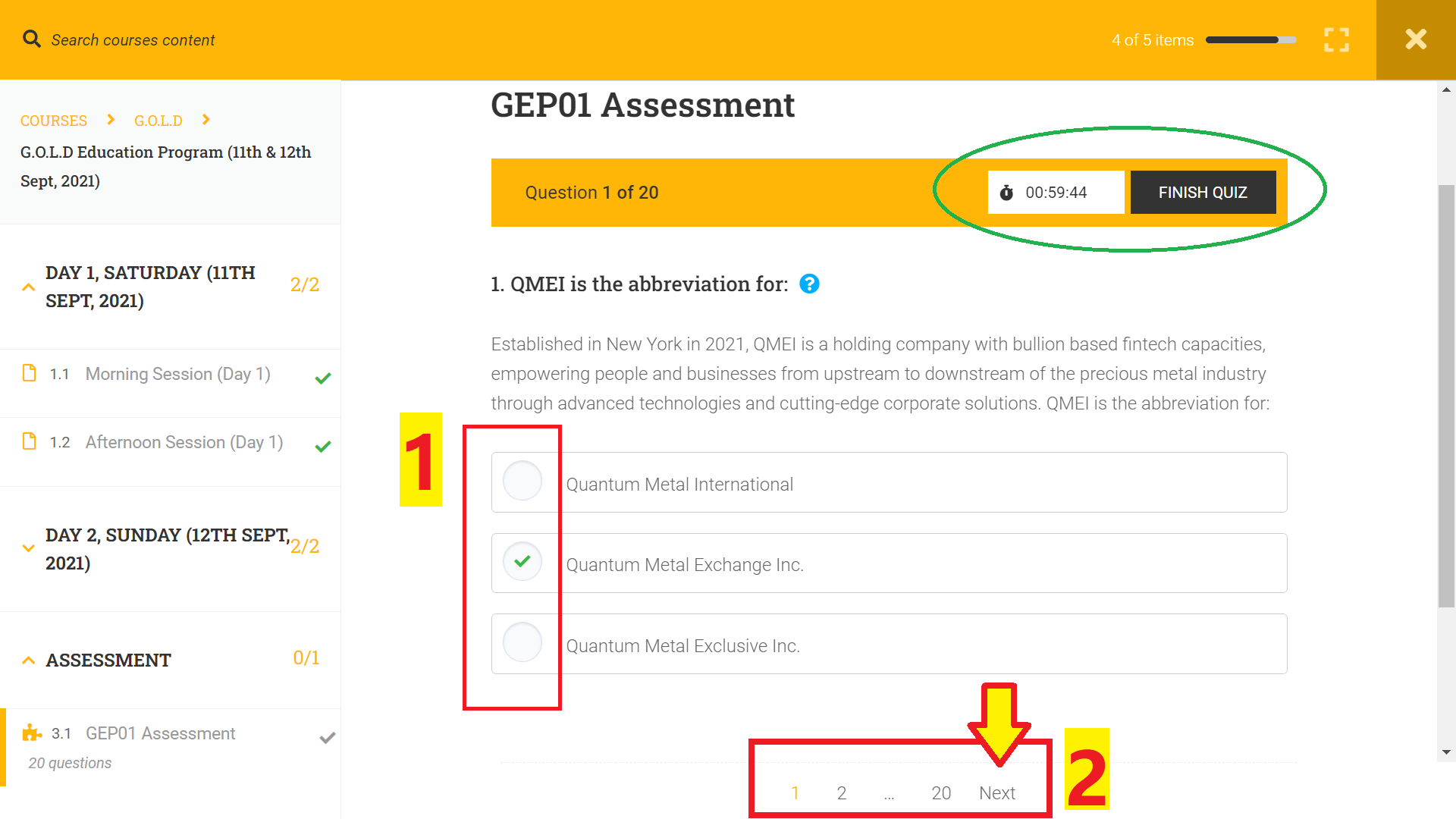The image size is (1456, 819).
Task: Go to question page 2
Action: tap(841, 793)
